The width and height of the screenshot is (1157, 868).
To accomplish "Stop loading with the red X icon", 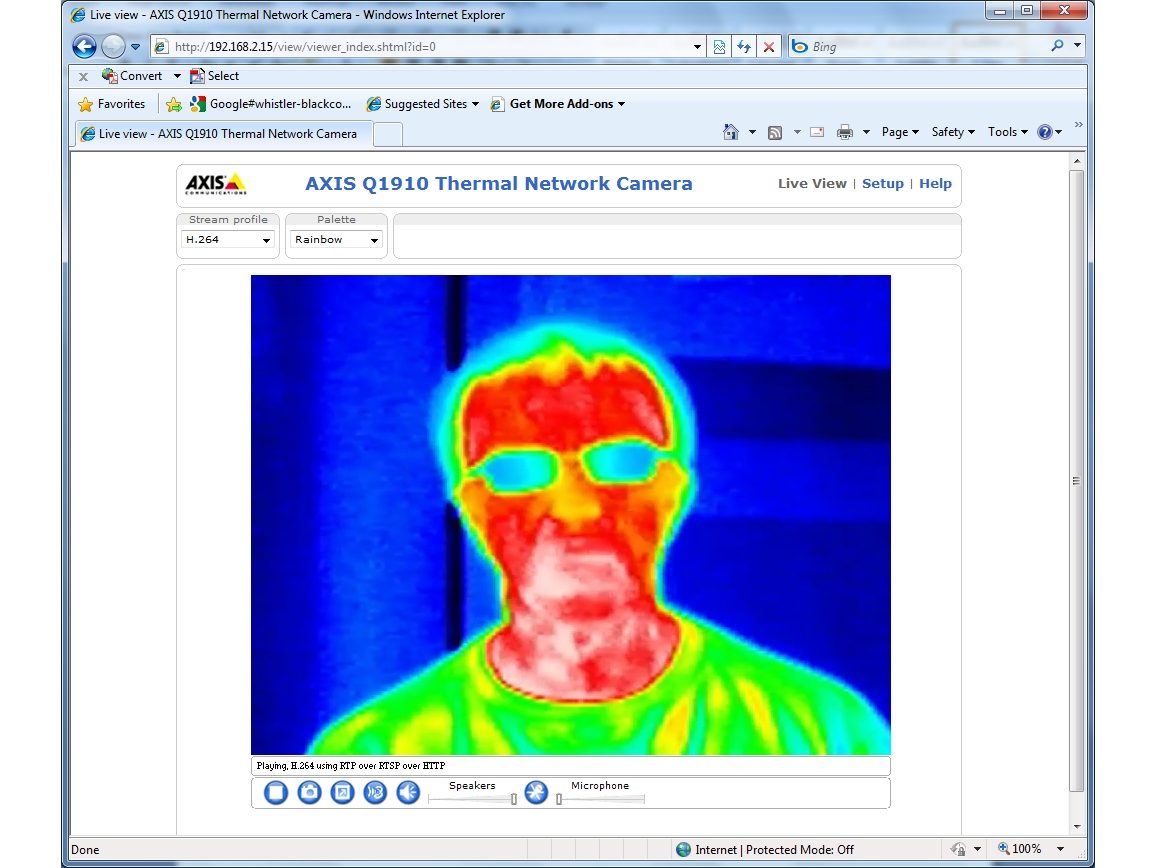I will (x=769, y=46).
